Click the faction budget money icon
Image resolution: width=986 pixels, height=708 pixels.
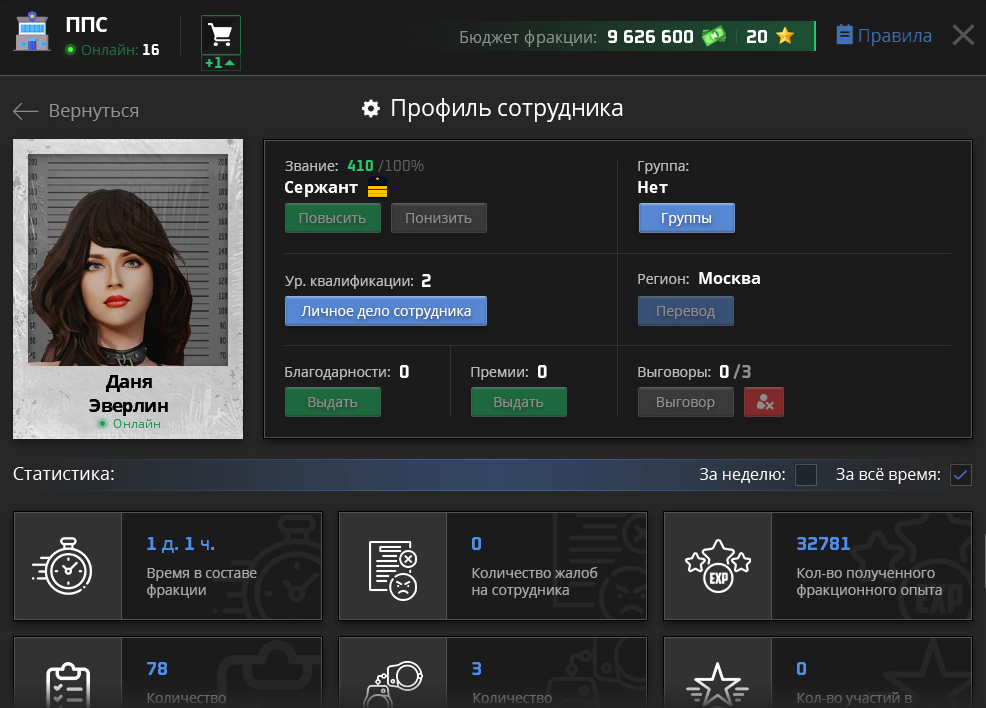click(712, 36)
